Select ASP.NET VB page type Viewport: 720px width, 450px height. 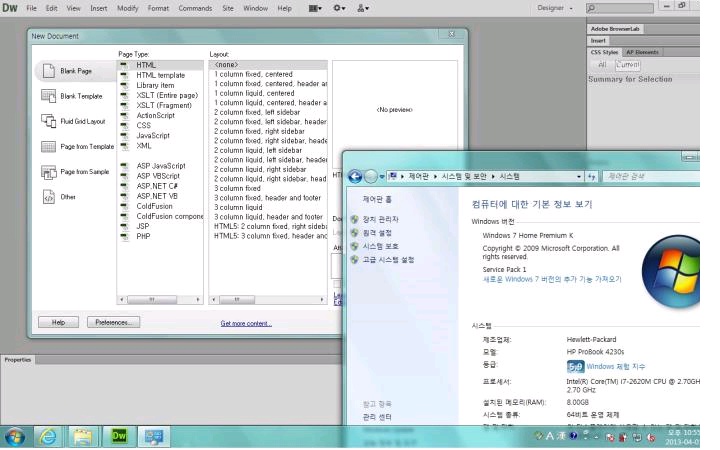[157, 196]
